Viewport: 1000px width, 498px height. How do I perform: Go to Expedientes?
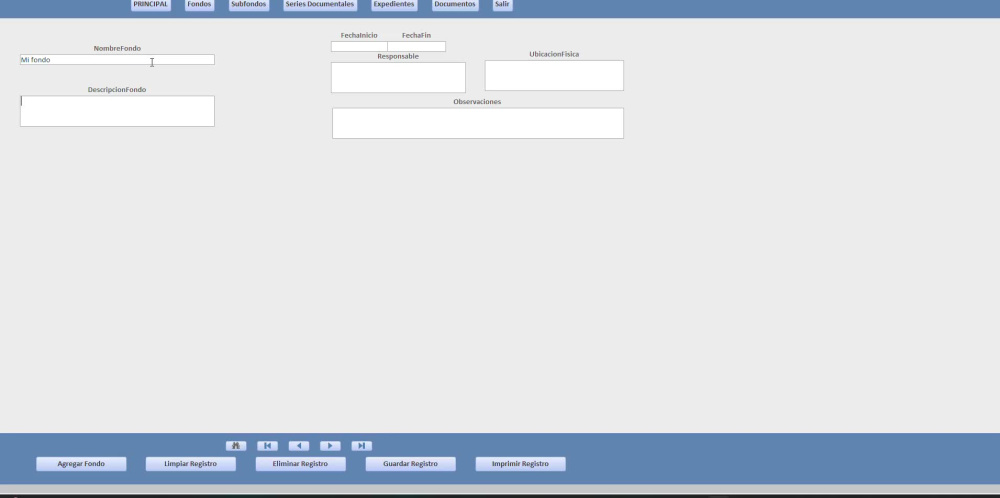394,4
